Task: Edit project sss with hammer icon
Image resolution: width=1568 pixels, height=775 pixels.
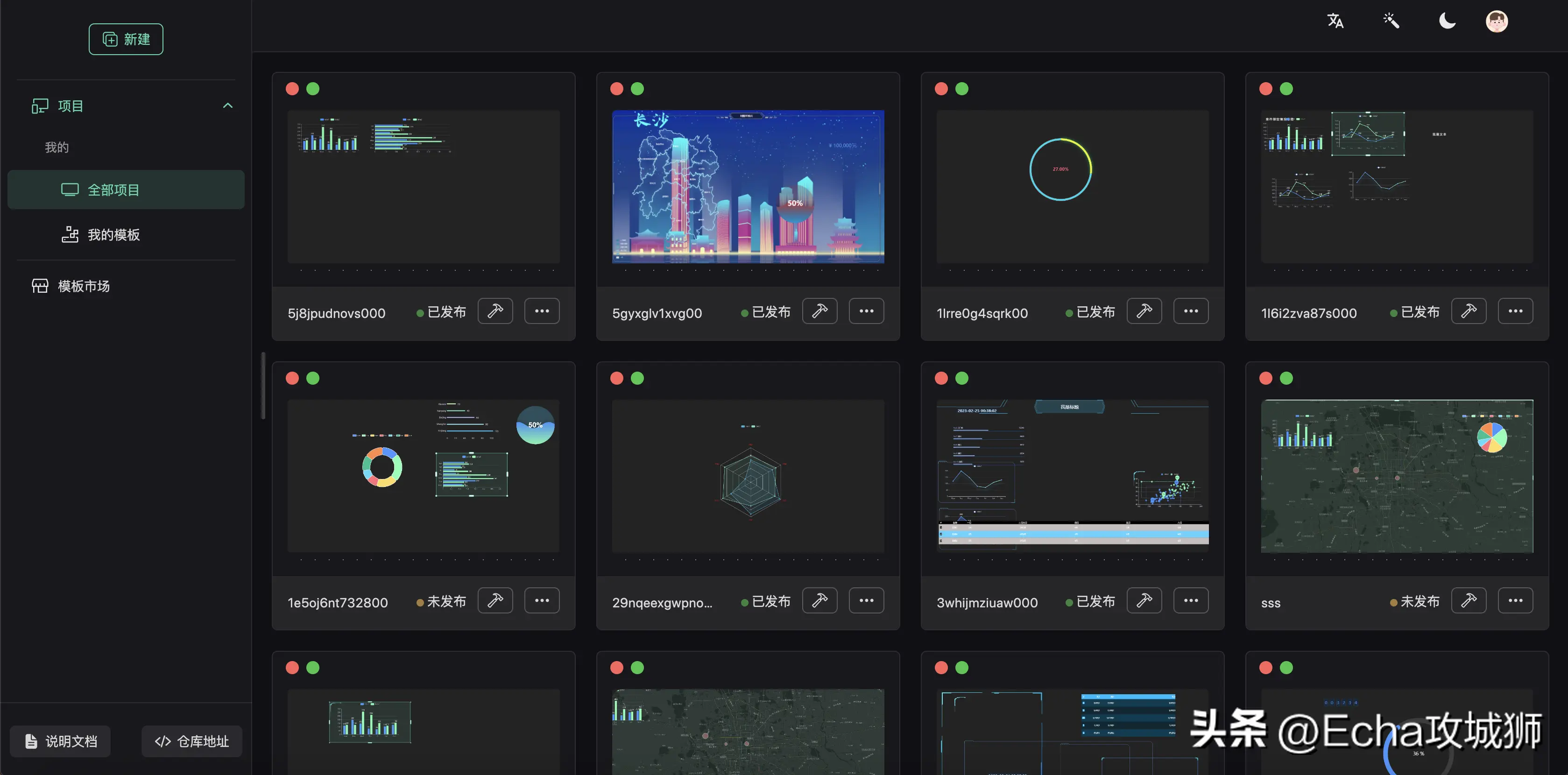Action: click(x=1469, y=600)
